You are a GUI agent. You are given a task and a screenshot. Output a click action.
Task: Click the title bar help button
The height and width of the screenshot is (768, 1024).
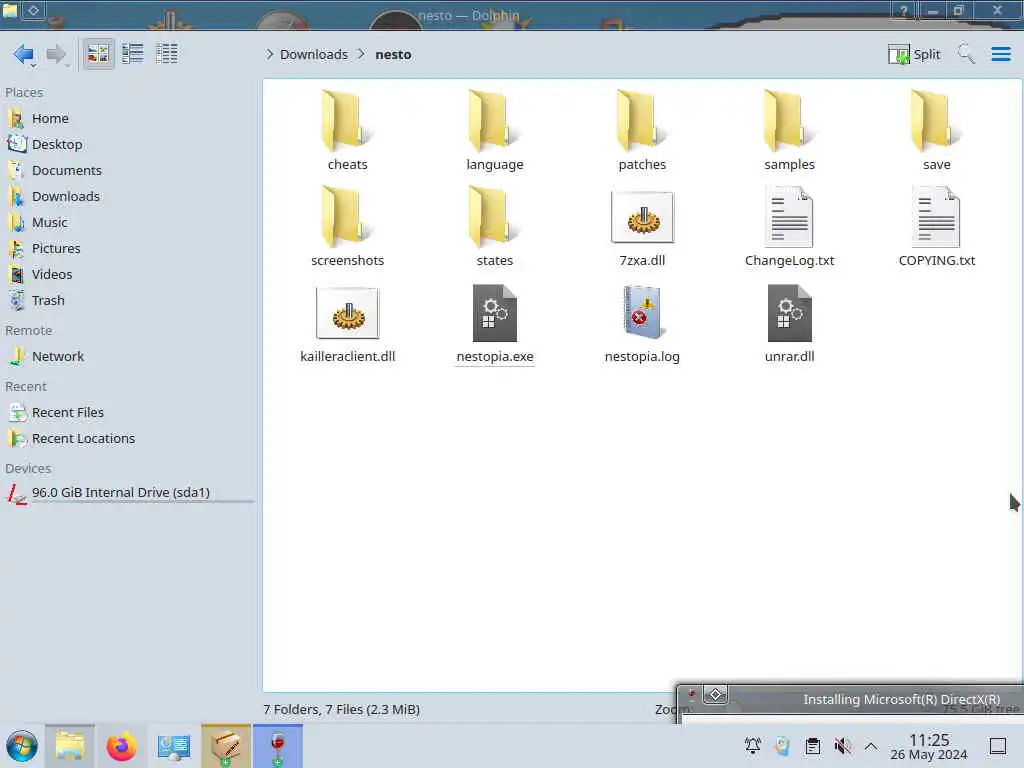coord(903,10)
